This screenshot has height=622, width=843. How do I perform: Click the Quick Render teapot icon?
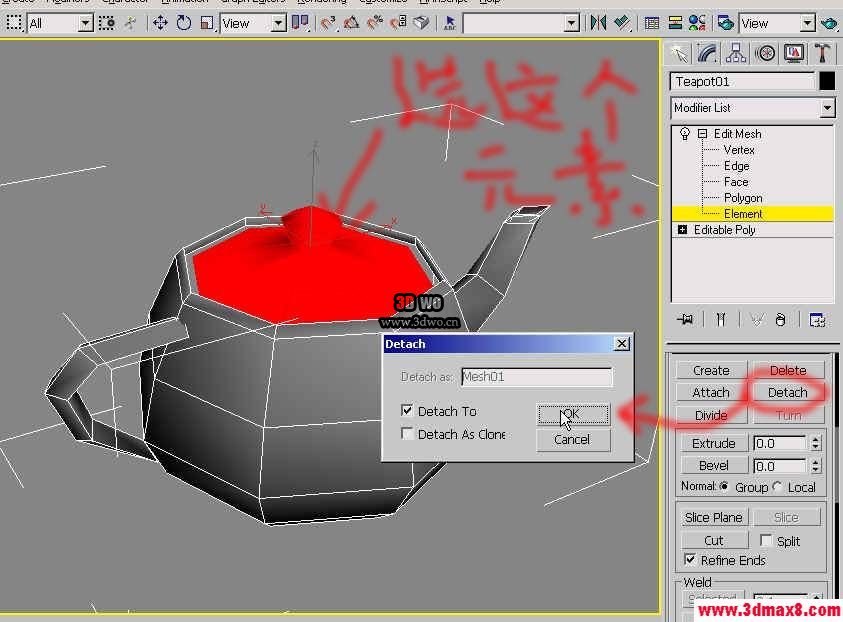click(x=829, y=23)
